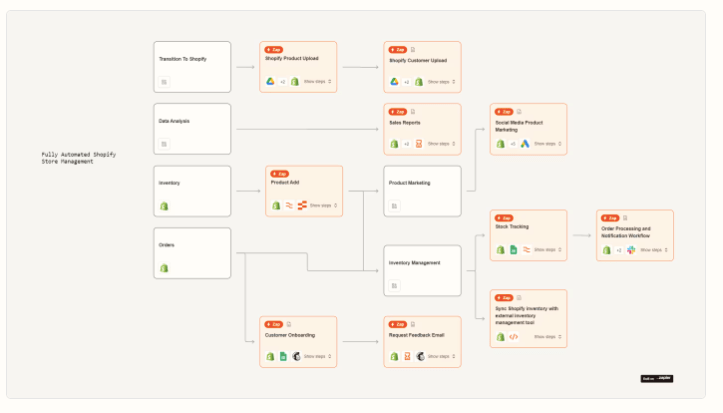This screenshot has height=413, width=723.
Task: Click Shopify icon in Order Processing workflow card
Action: click(606, 250)
